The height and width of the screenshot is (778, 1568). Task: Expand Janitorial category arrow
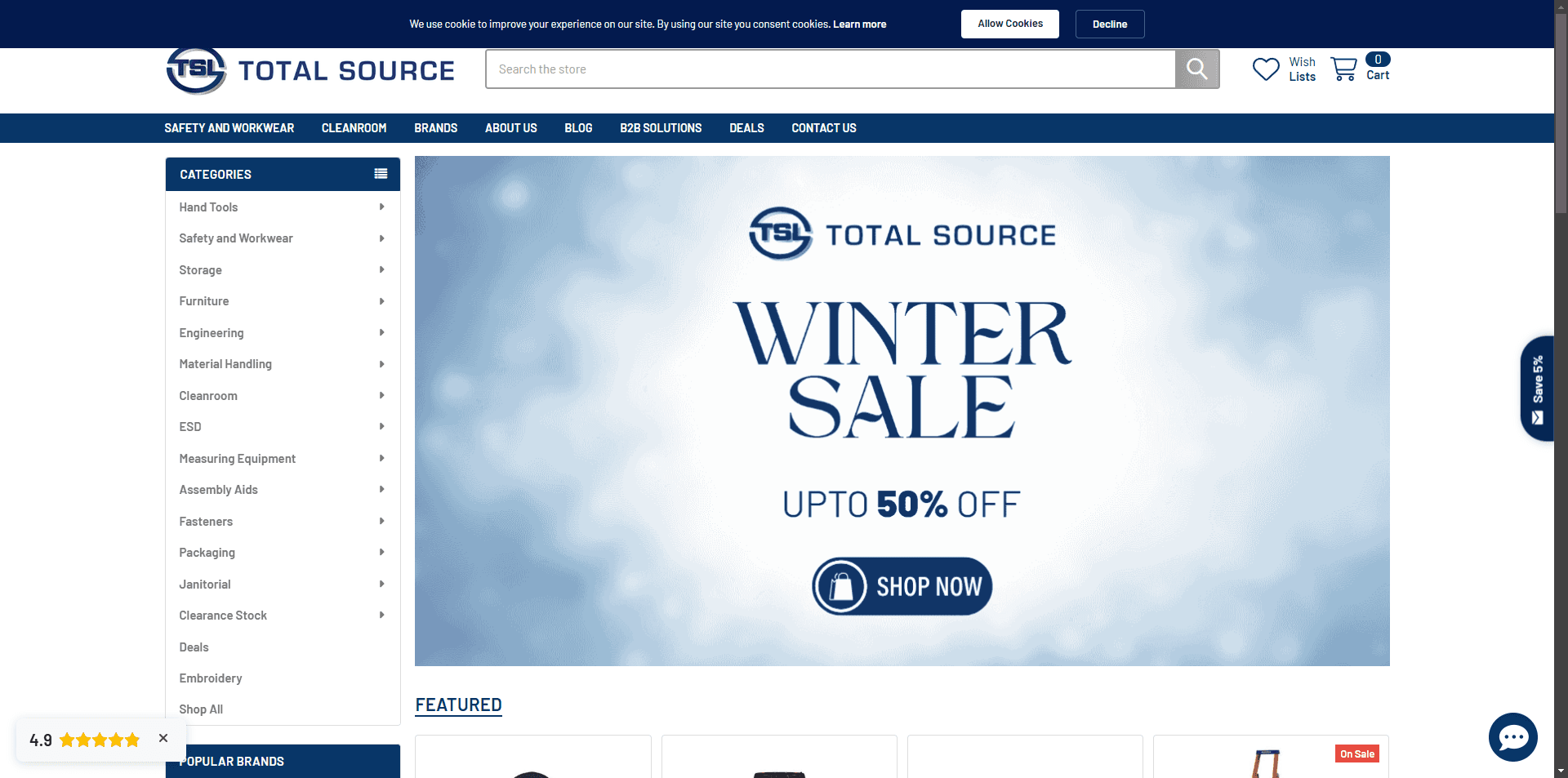pos(381,585)
